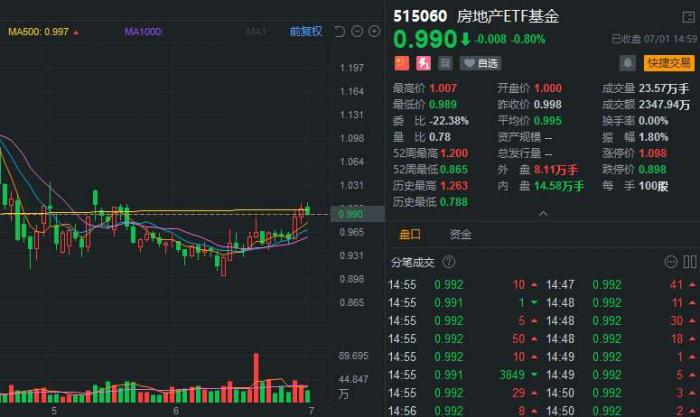Set a price alert with bell icon
This screenshot has width=700, height=417.
[x=627, y=63]
